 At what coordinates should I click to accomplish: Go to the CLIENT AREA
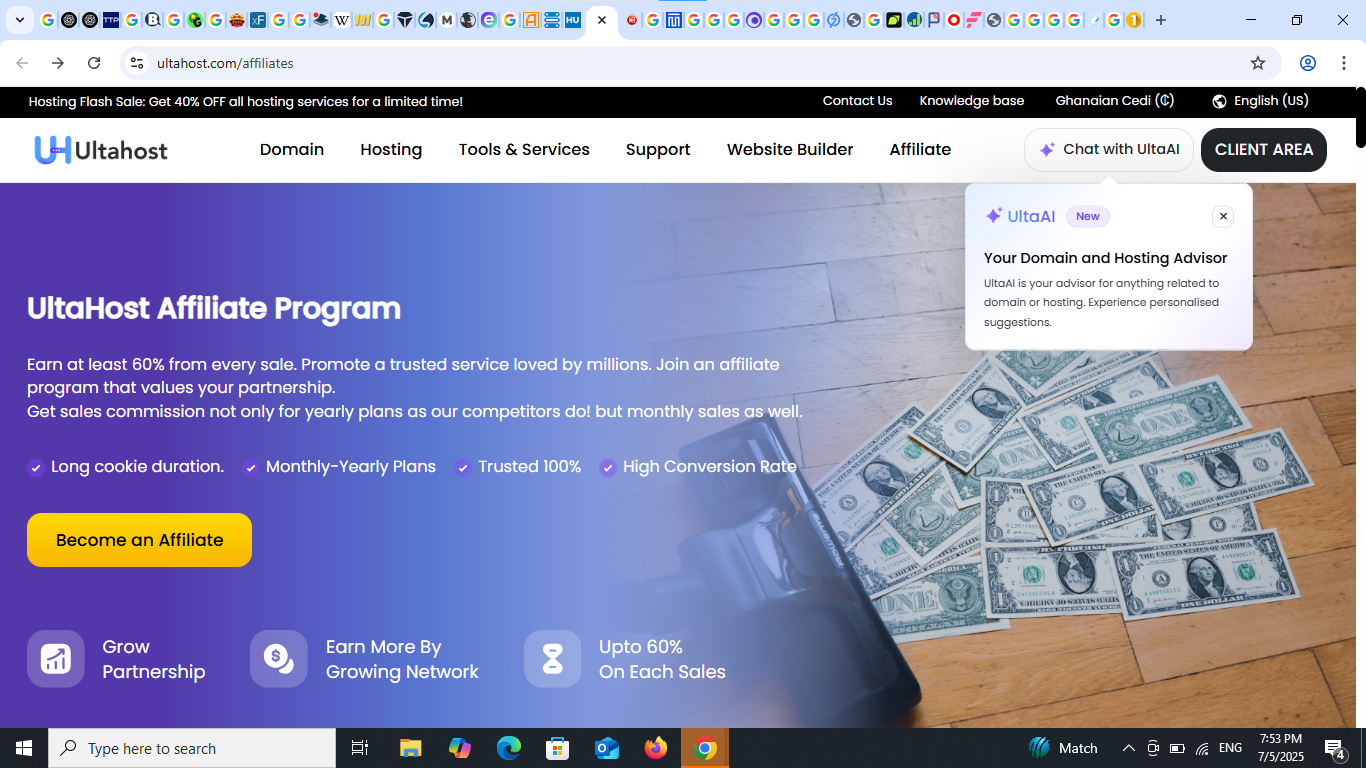(x=1264, y=150)
